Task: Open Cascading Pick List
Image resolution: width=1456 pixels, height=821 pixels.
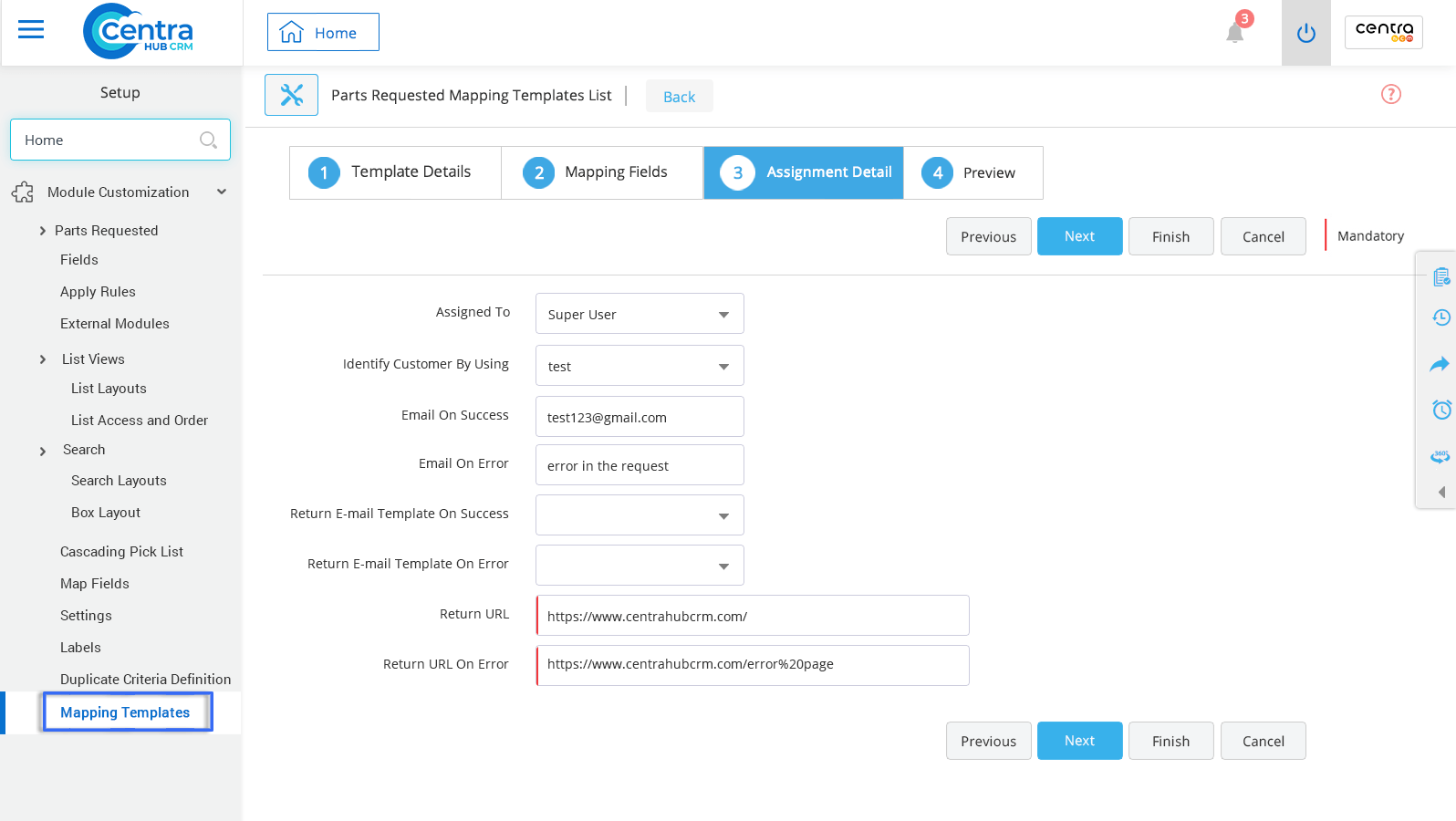Action: pyautogui.click(x=121, y=552)
